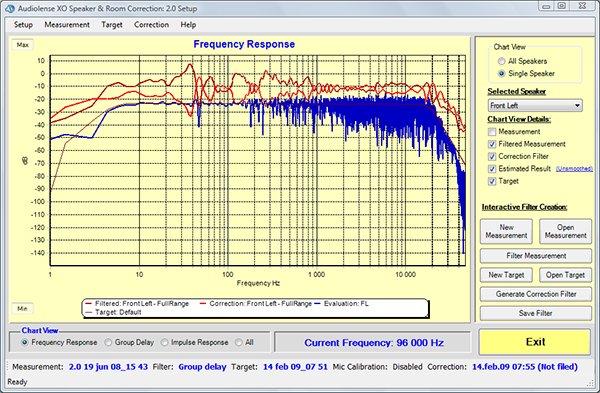Viewport: 600px width, 393px height.
Task: Click the Current Frequency 96 000 Hz readout
Action: (373, 343)
